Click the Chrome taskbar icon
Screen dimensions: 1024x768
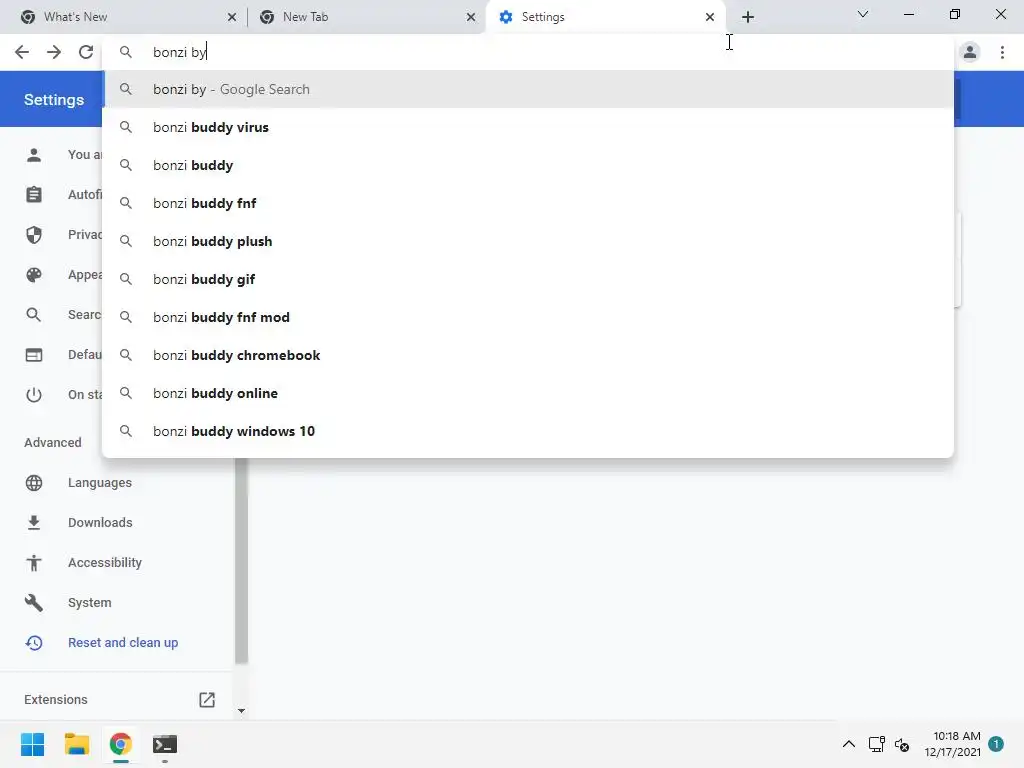(121, 744)
